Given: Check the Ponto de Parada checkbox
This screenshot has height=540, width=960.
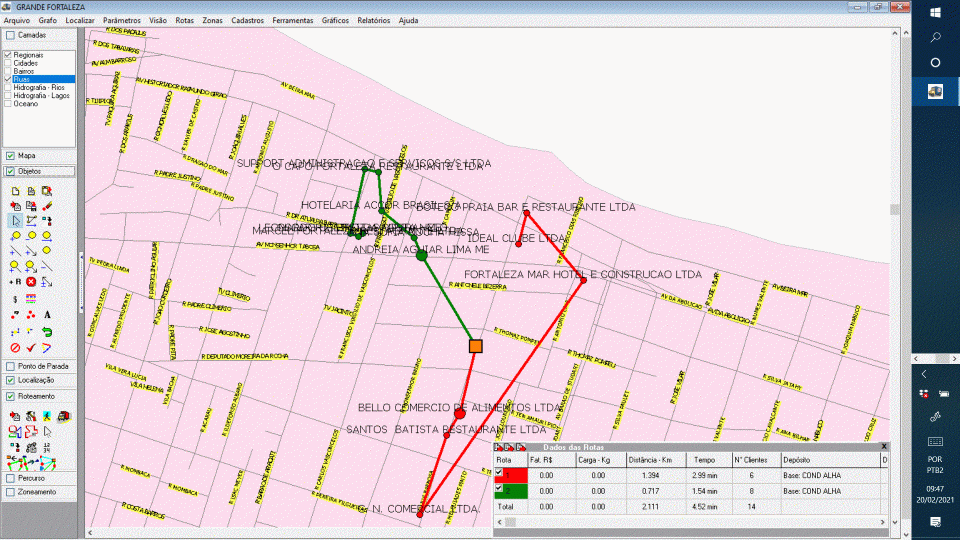Looking at the screenshot, I should click(x=10, y=366).
